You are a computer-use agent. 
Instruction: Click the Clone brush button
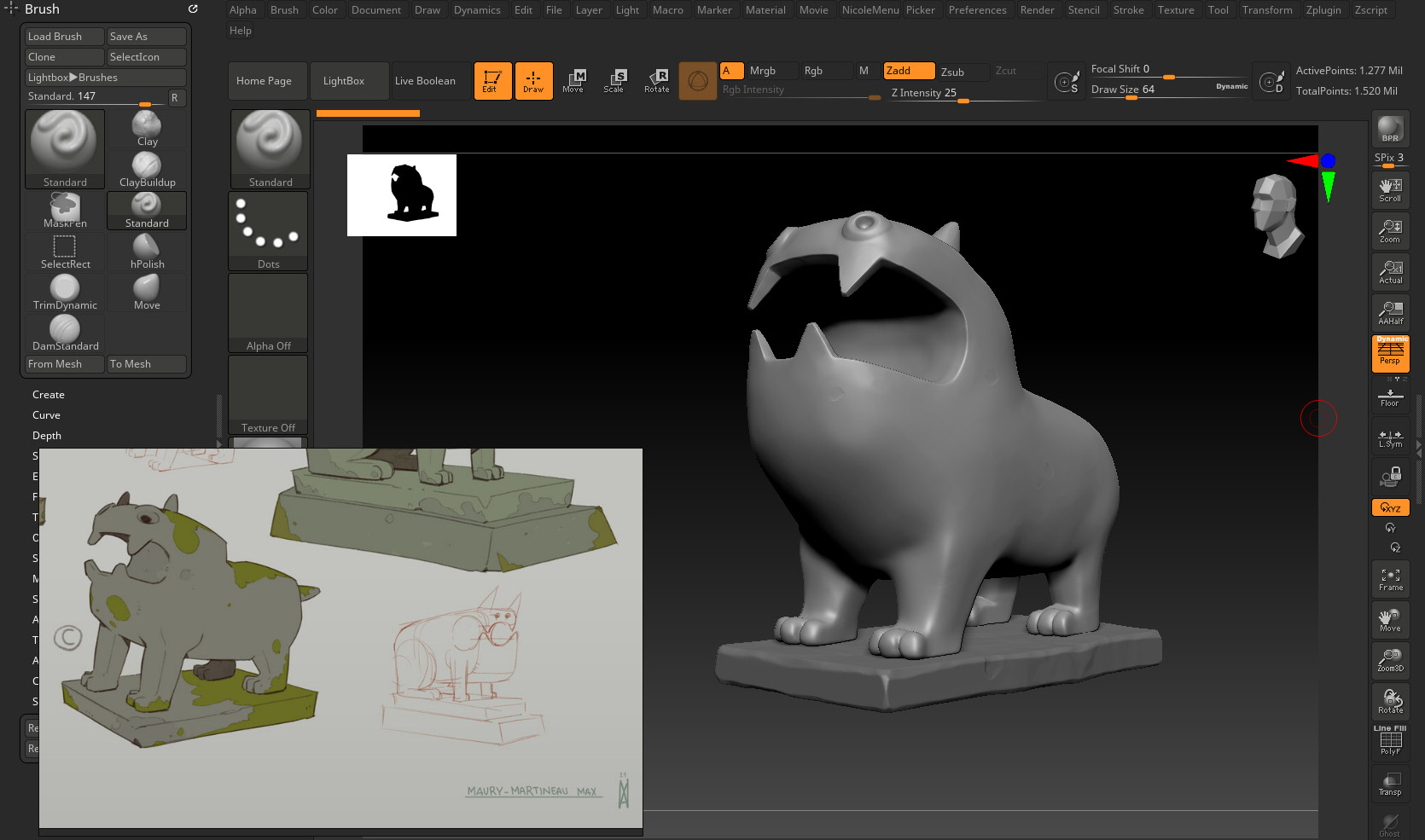coord(65,57)
